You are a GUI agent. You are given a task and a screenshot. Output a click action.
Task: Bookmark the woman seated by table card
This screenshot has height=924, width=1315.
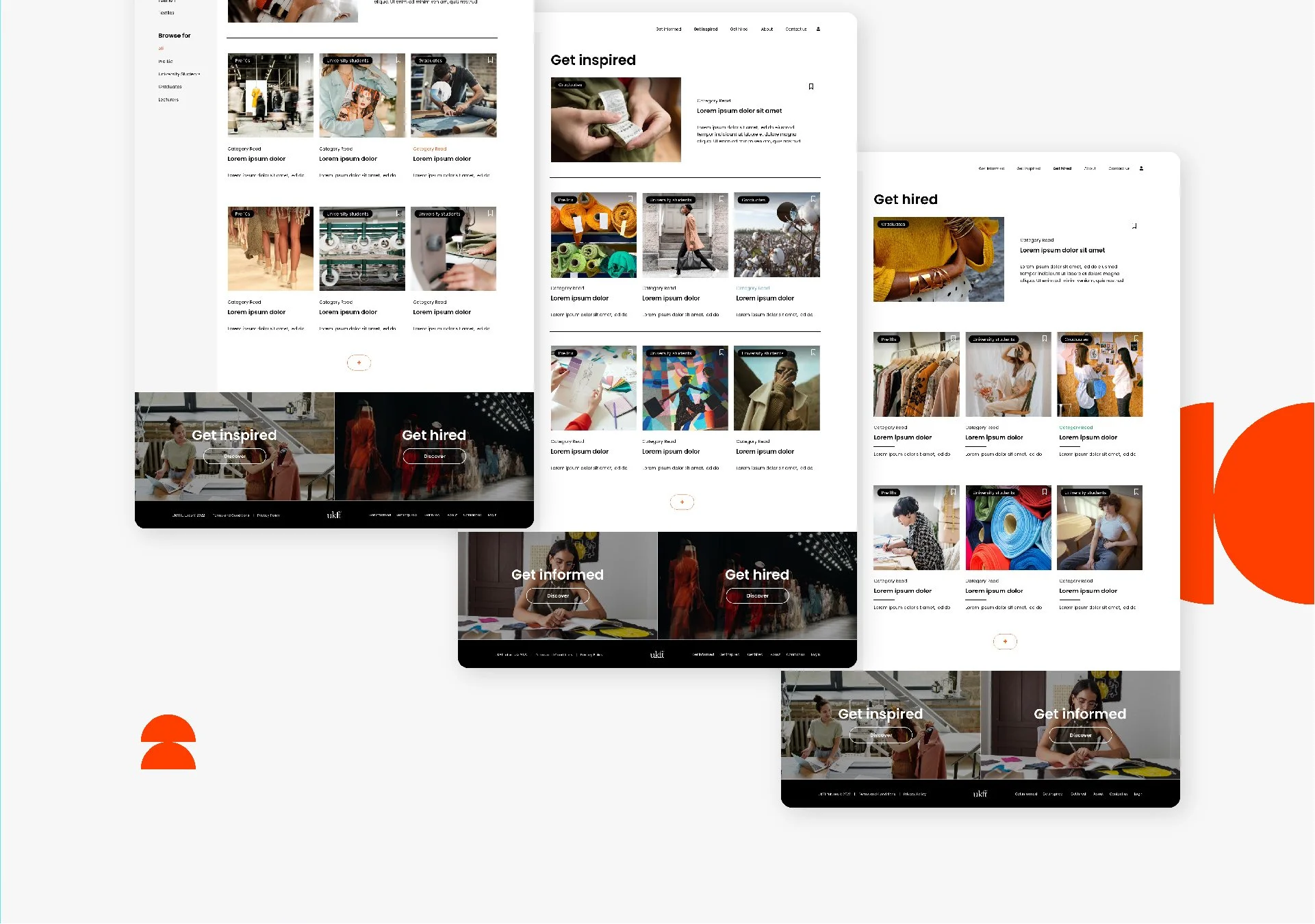pos(1136,492)
